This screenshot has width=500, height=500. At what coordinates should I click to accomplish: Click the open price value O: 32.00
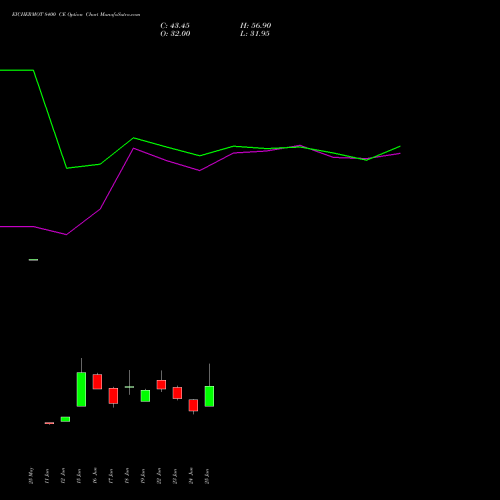click(x=175, y=34)
